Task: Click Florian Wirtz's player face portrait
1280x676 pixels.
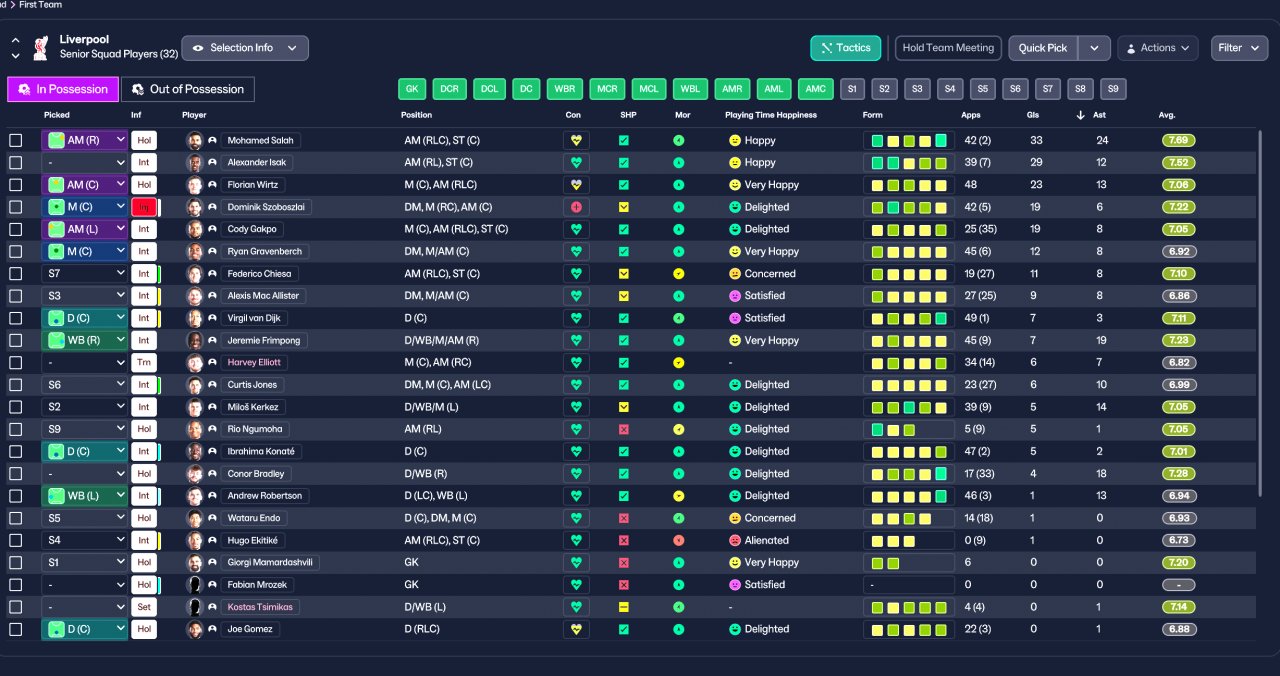Action: 195,185
